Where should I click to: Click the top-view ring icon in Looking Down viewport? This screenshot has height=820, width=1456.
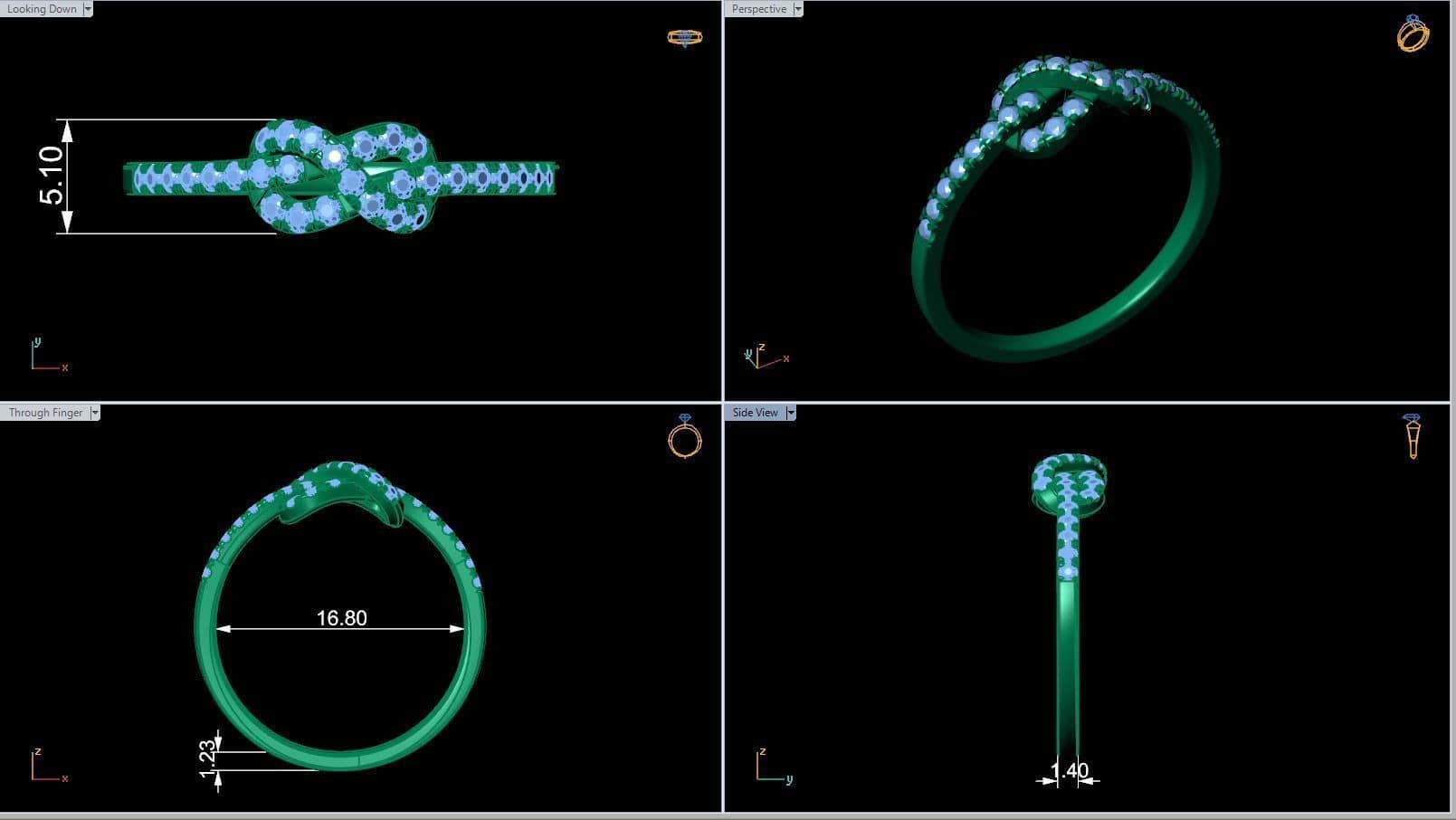(684, 37)
